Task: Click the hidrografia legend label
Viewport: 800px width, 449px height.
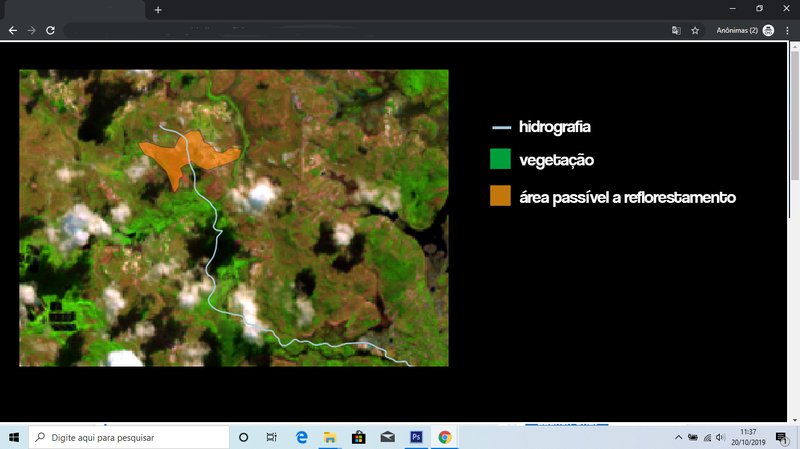Action: [554, 127]
